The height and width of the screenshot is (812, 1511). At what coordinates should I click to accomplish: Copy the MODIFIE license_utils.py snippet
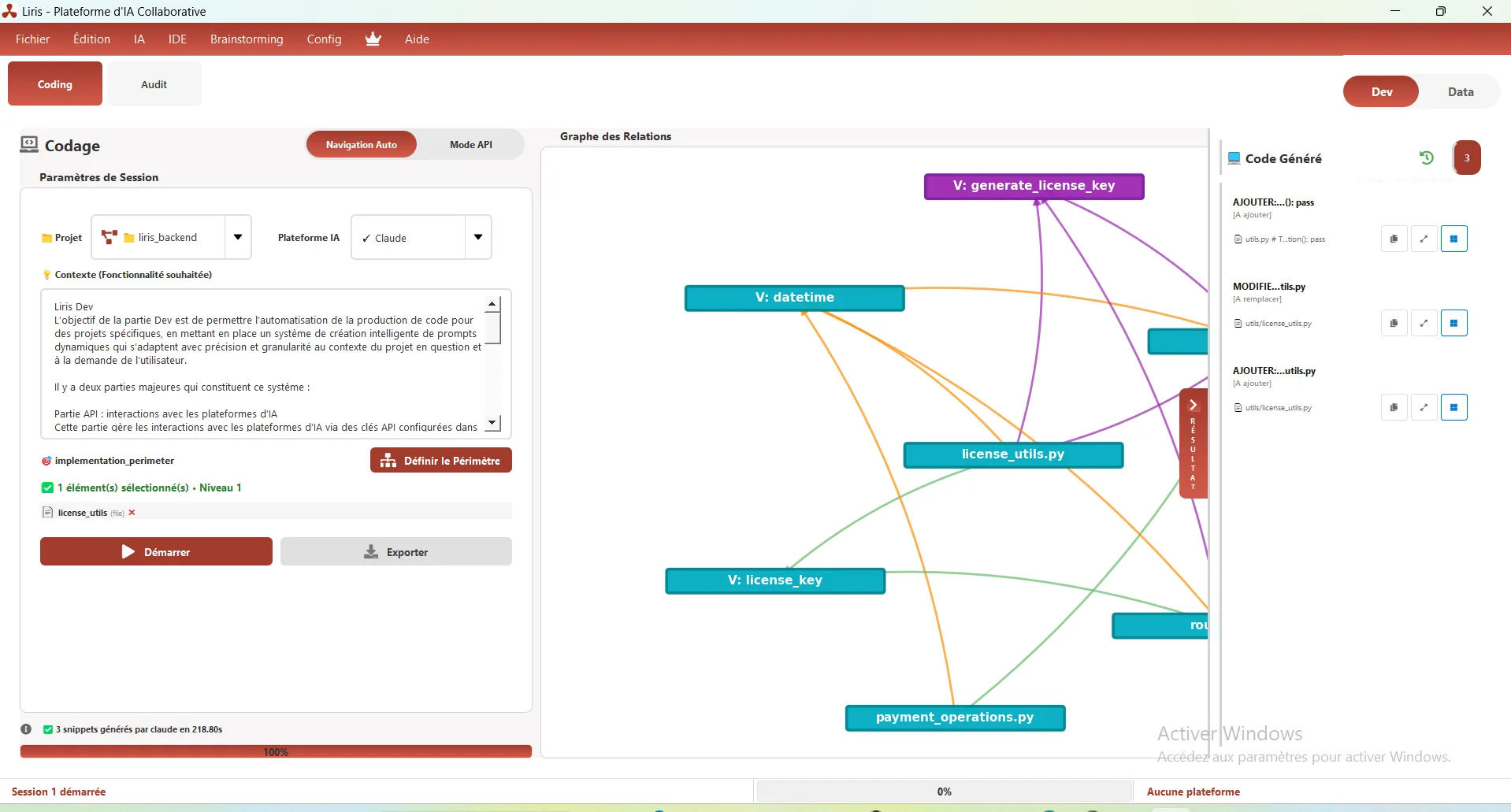coord(1394,323)
